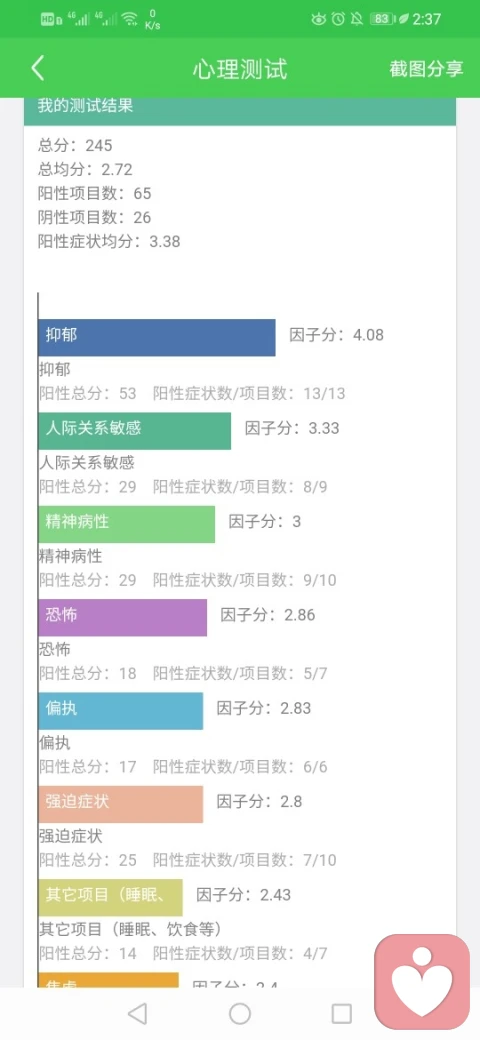The height and width of the screenshot is (1040, 480).
Task: Tap the eye comfort status icon
Action: (318, 19)
